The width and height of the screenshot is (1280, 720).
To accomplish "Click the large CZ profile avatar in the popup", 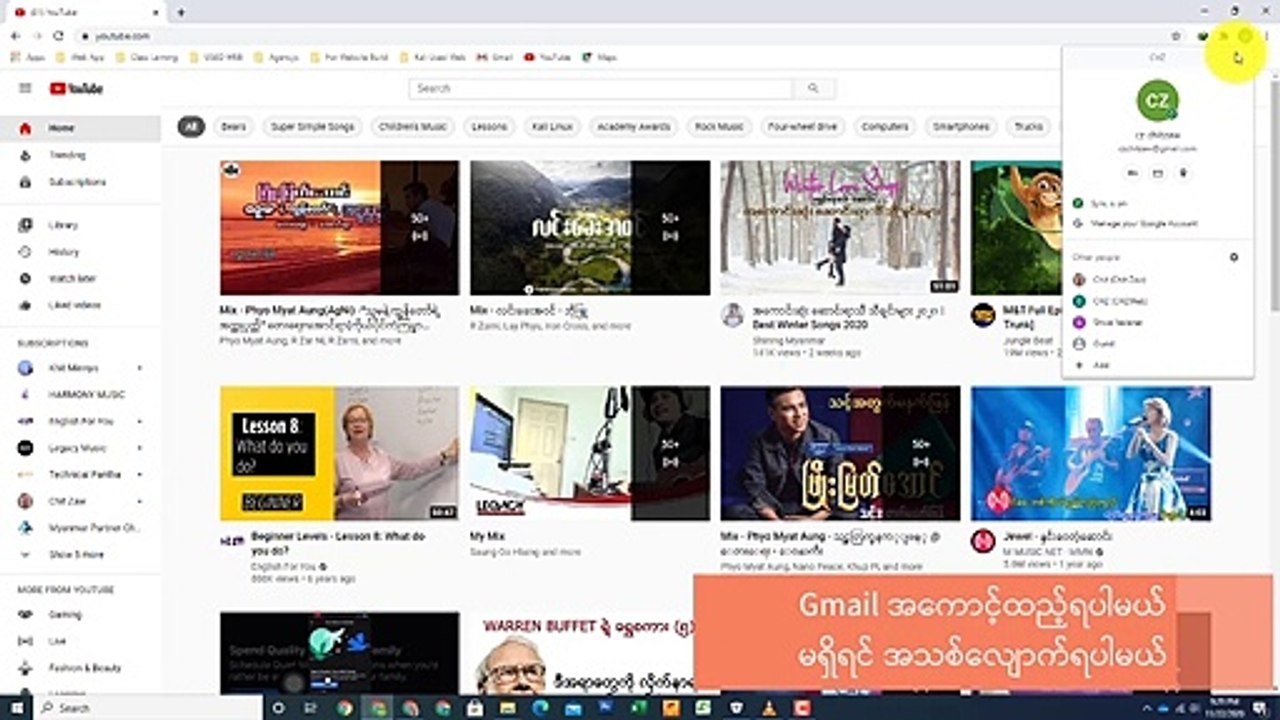I will 1158,100.
